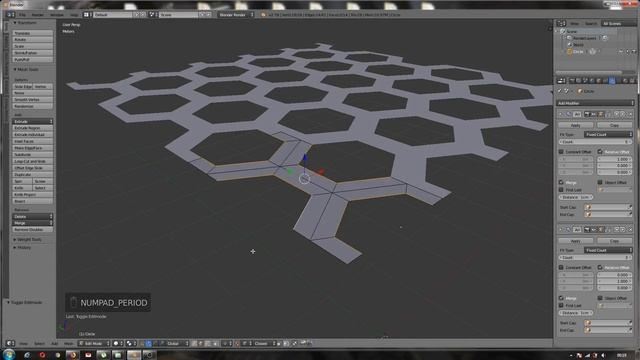The width and height of the screenshot is (640, 360).
Task: Open the Render menu
Action: pyautogui.click(x=38, y=15)
